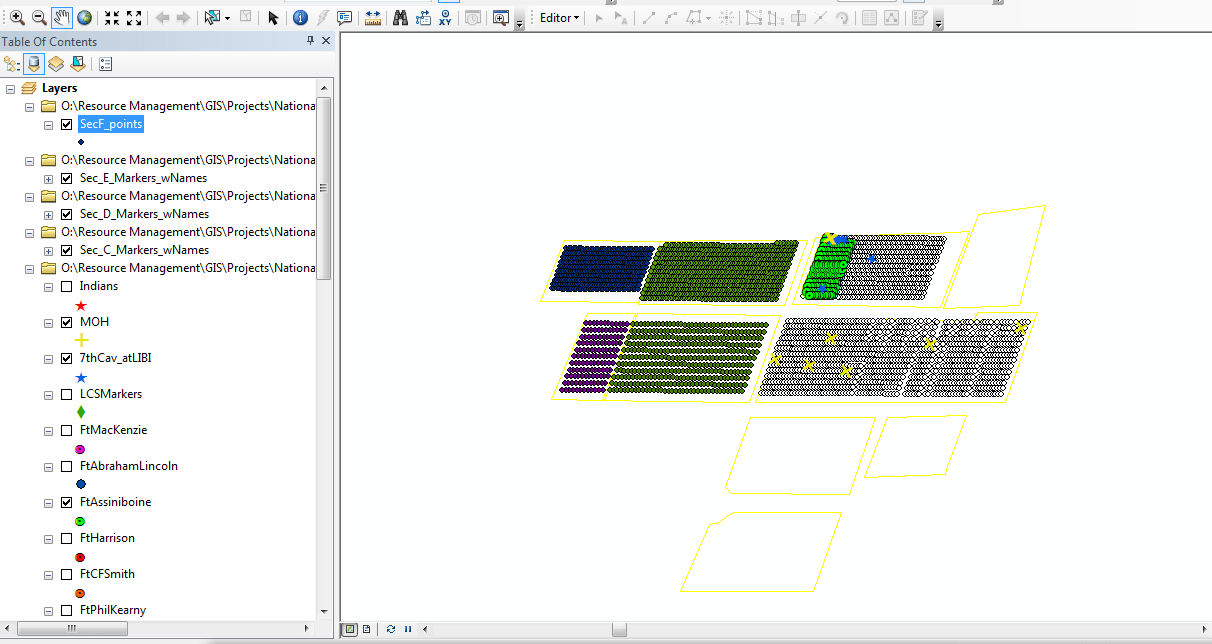Click the Refresh view button
Viewport: 1212px width, 644px height.
click(x=390, y=629)
